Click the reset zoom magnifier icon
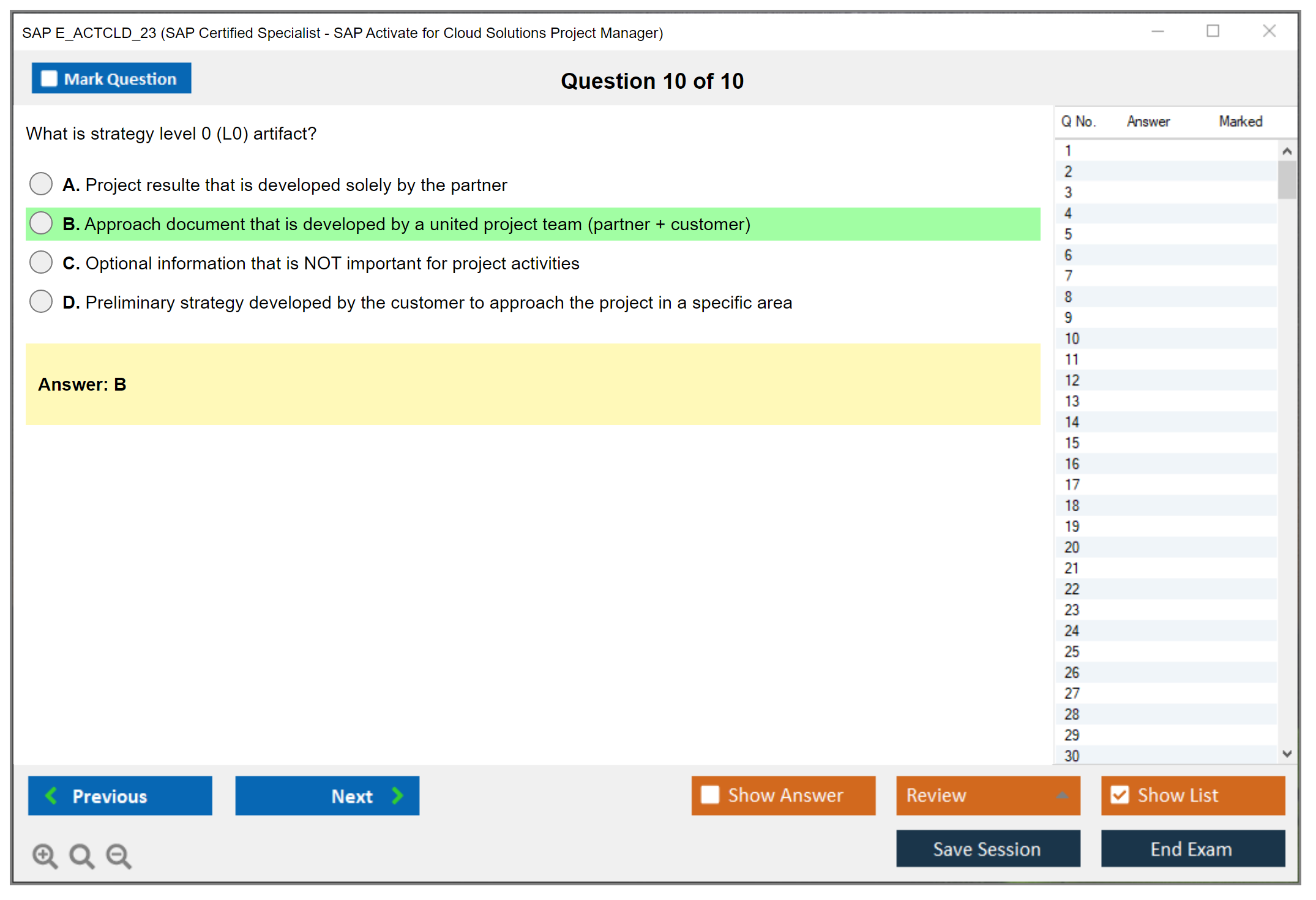 [x=81, y=855]
